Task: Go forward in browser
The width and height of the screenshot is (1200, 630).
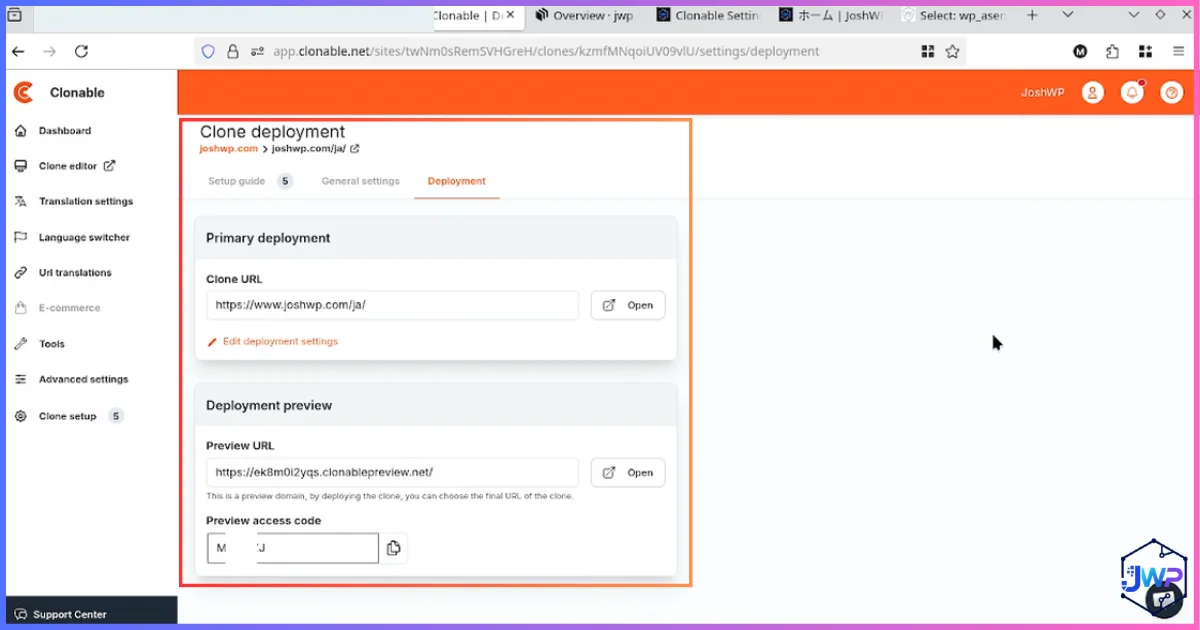Action: click(x=50, y=51)
